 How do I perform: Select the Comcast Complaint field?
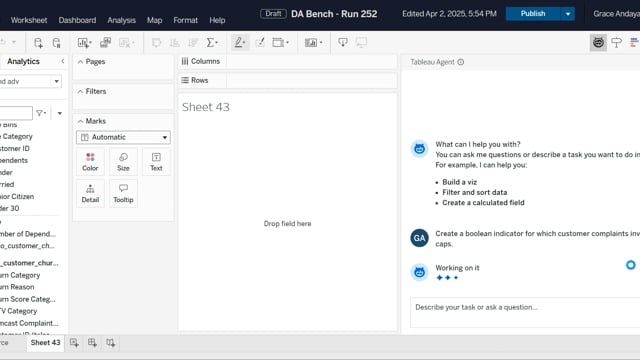click(29, 323)
